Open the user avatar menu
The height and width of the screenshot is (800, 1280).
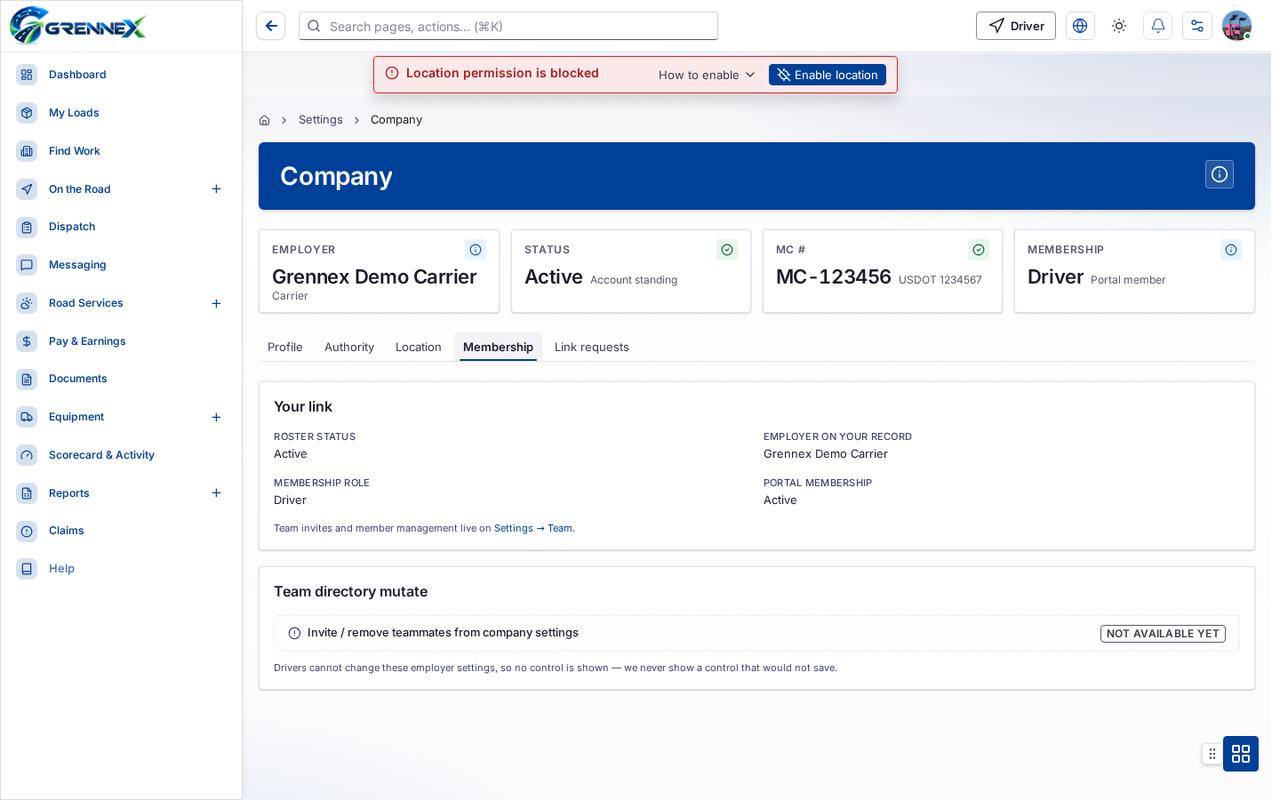pyautogui.click(x=1237, y=26)
